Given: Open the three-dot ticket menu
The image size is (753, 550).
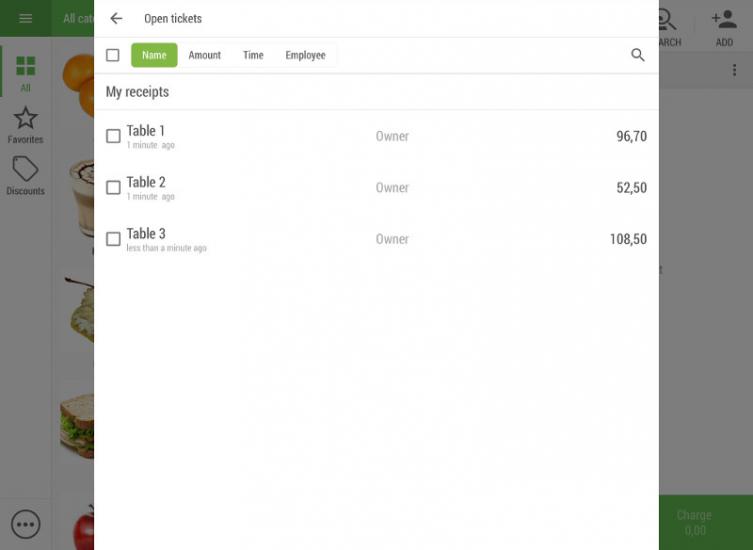Looking at the screenshot, I should [734, 70].
